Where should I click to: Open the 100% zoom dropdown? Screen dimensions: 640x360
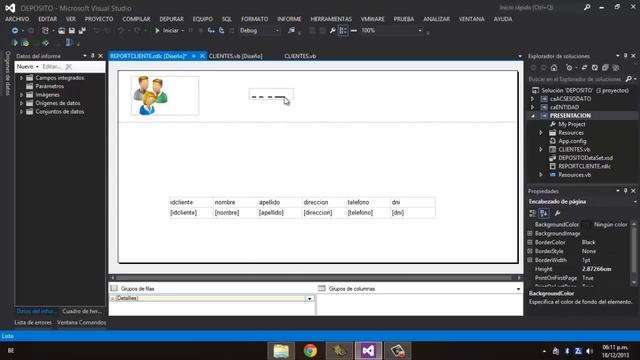[420, 31]
